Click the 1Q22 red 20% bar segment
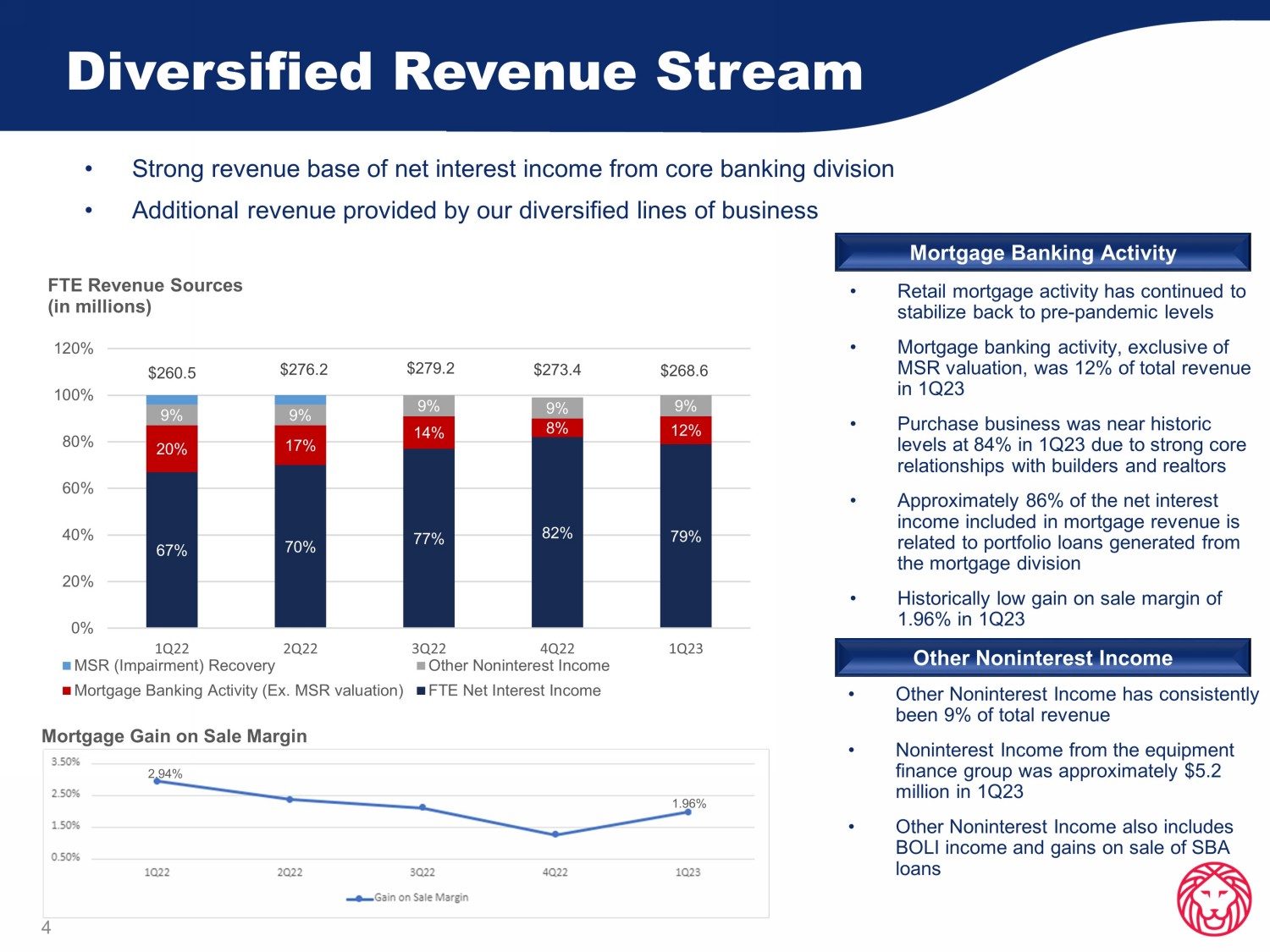The width and height of the screenshot is (1270, 952). coord(172,448)
